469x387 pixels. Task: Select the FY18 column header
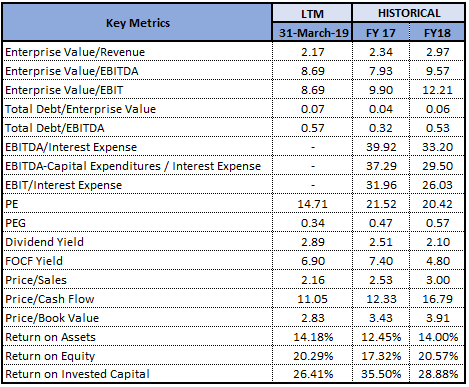tap(437, 33)
